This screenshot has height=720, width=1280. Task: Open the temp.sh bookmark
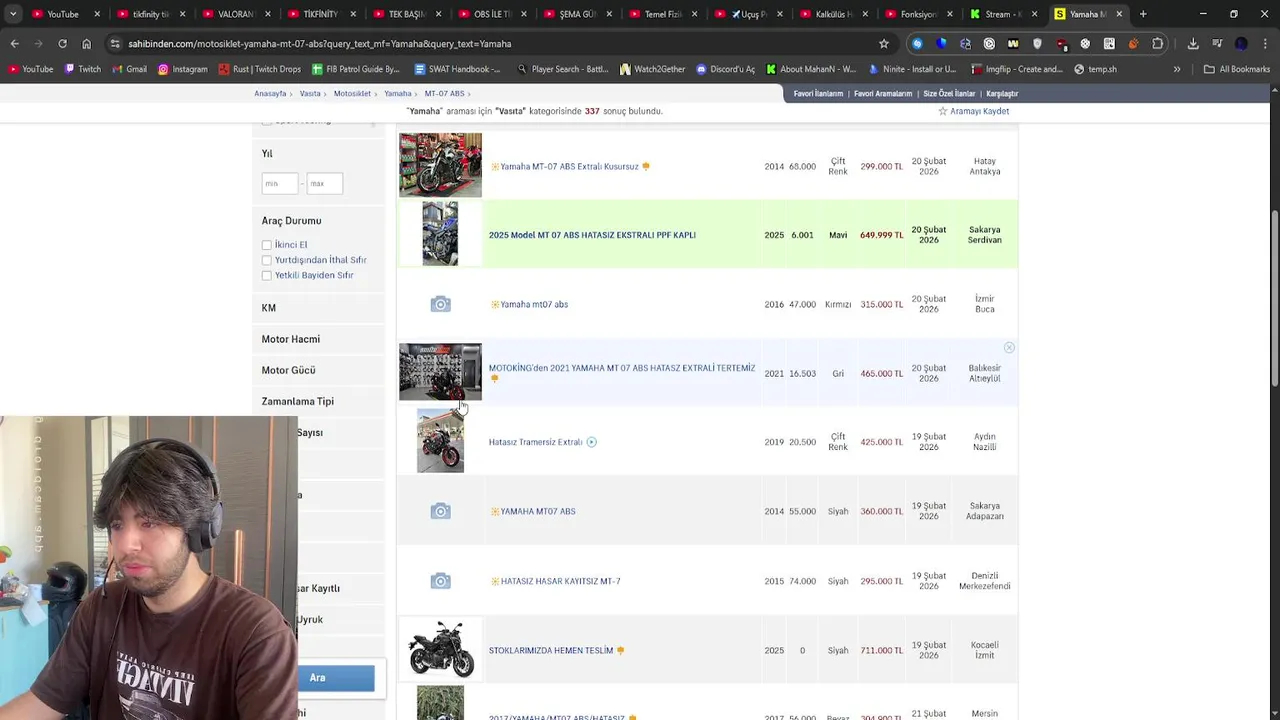(x=1095, y=69)
